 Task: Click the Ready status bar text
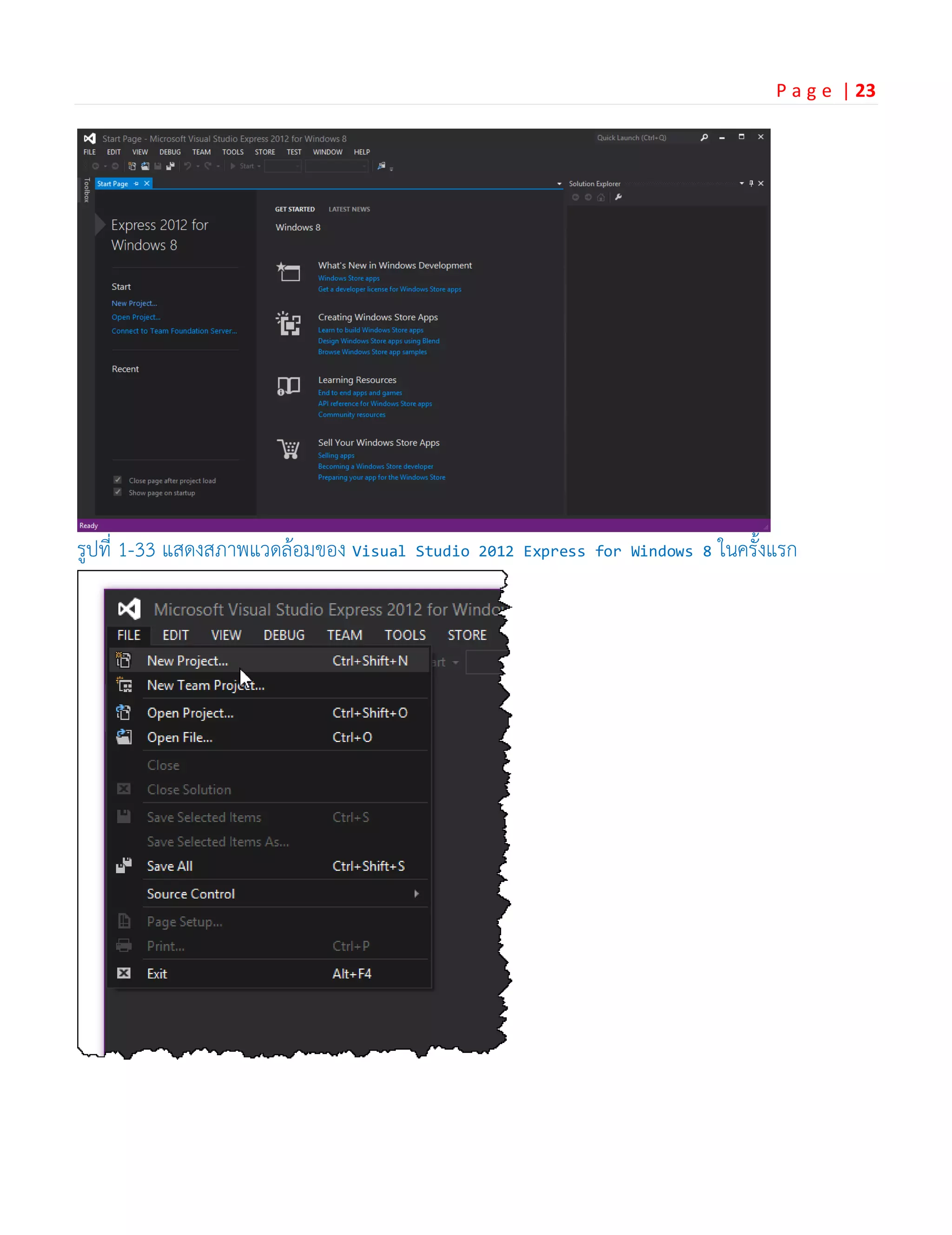(88, 525)
